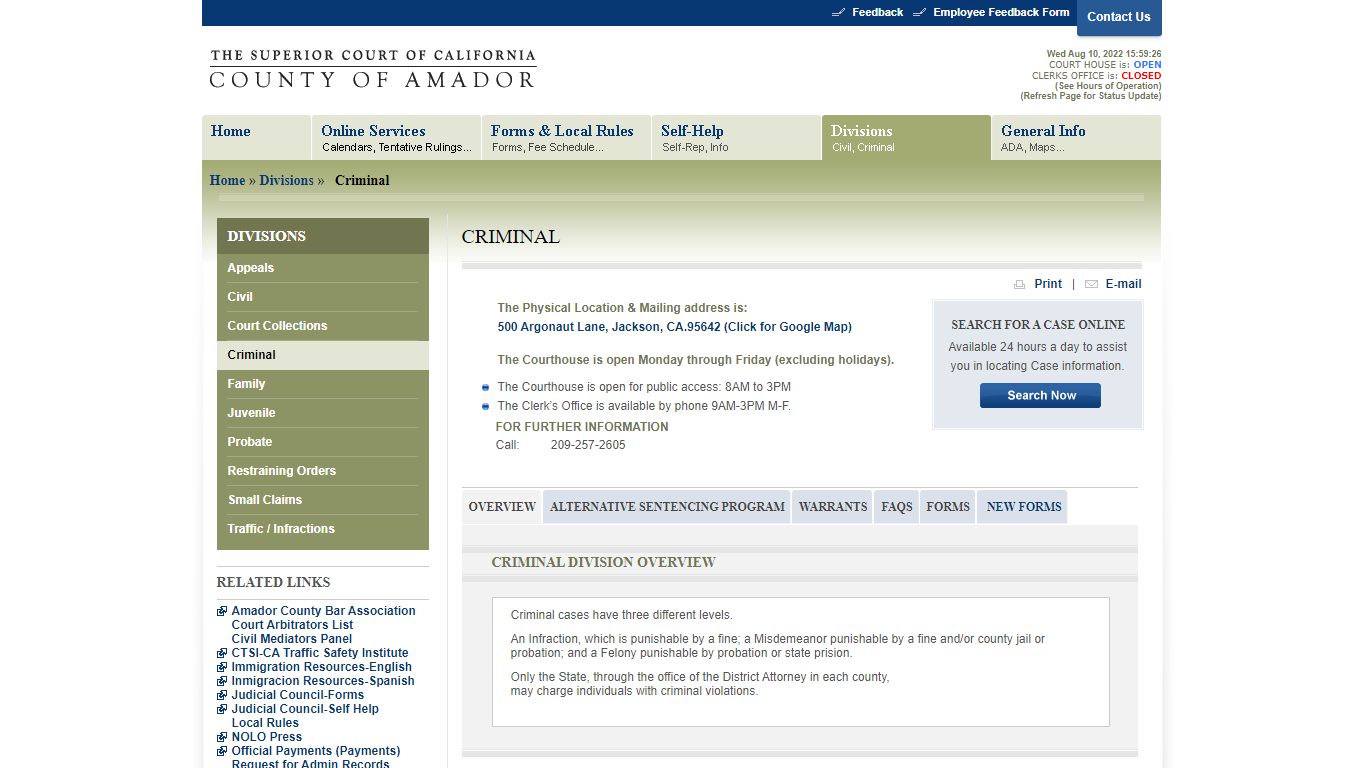Click the envelope icon beside E-mail
Viewport: 1366px width, 768px height.
click(1091, 284)
